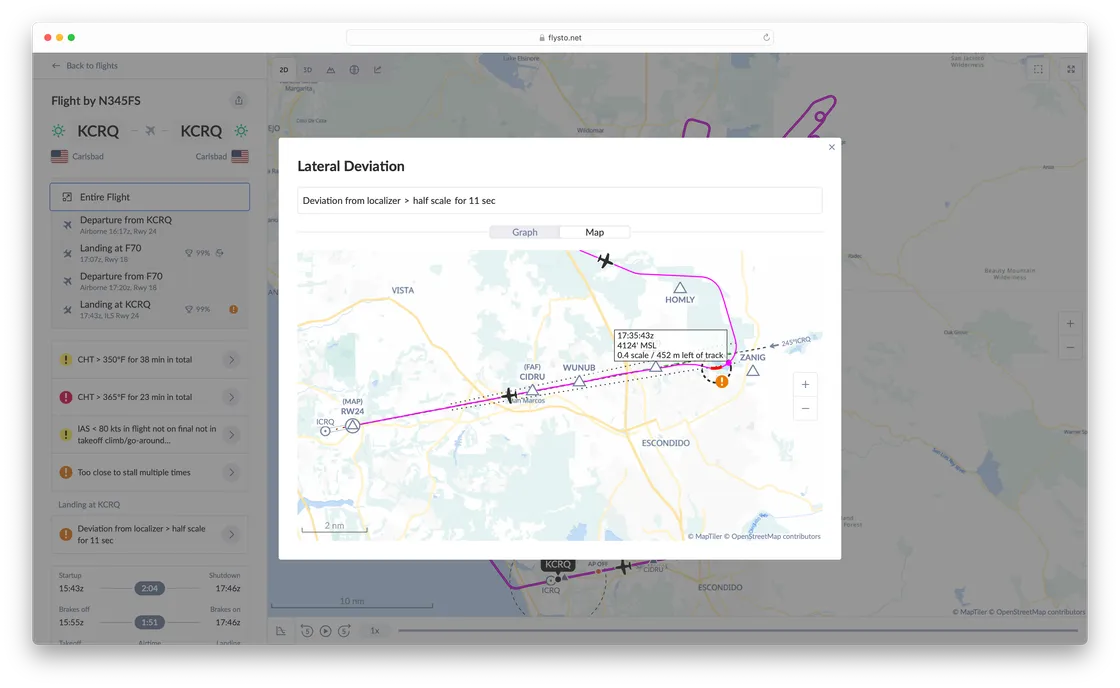
Task: Click orange icon for Too close to stall
Action: tap(66, 472)
